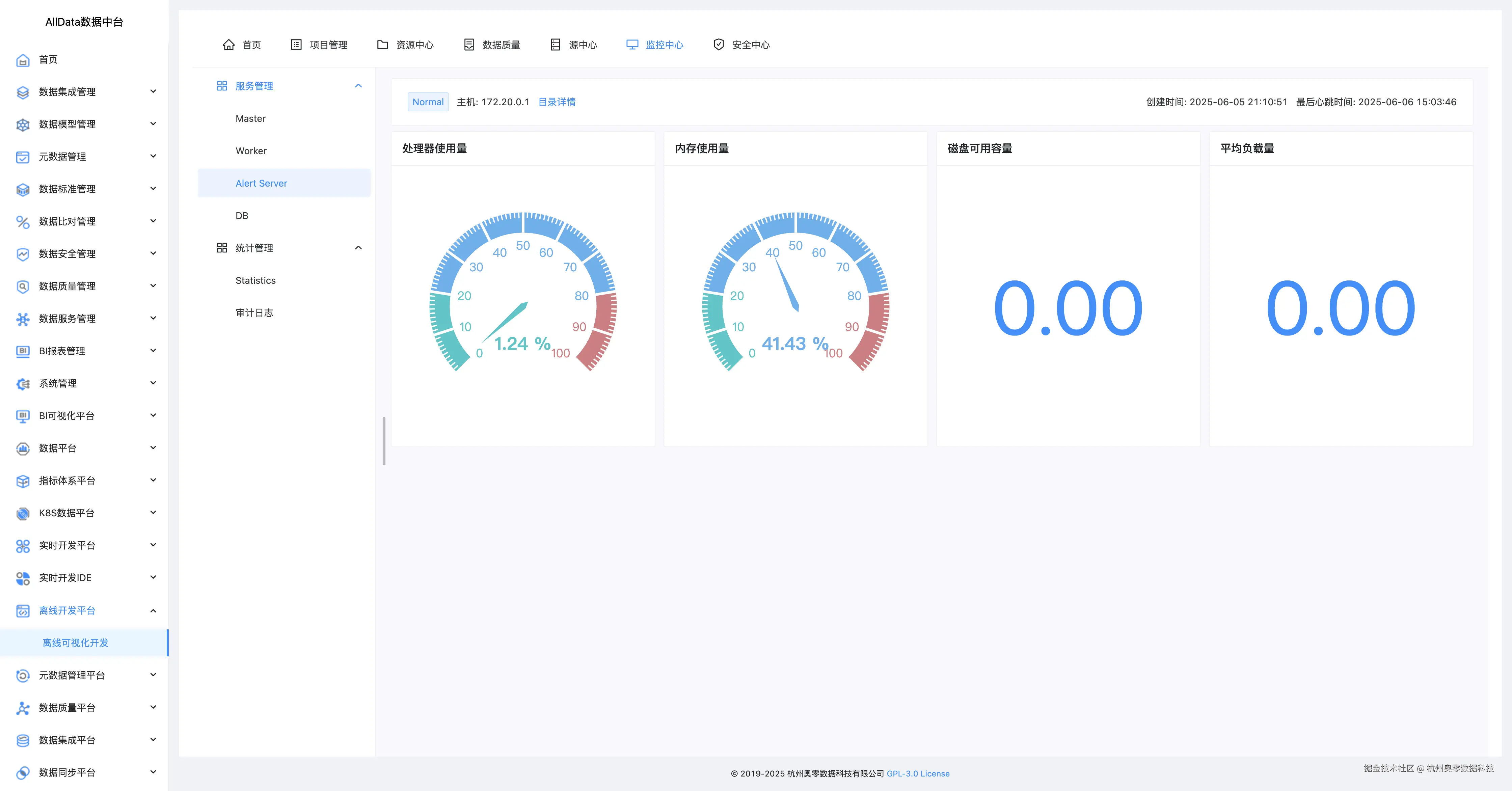The image size is (1512, 791).
Task: Open the 数据集成管理 icon in the sidebar
Action: 22,91
